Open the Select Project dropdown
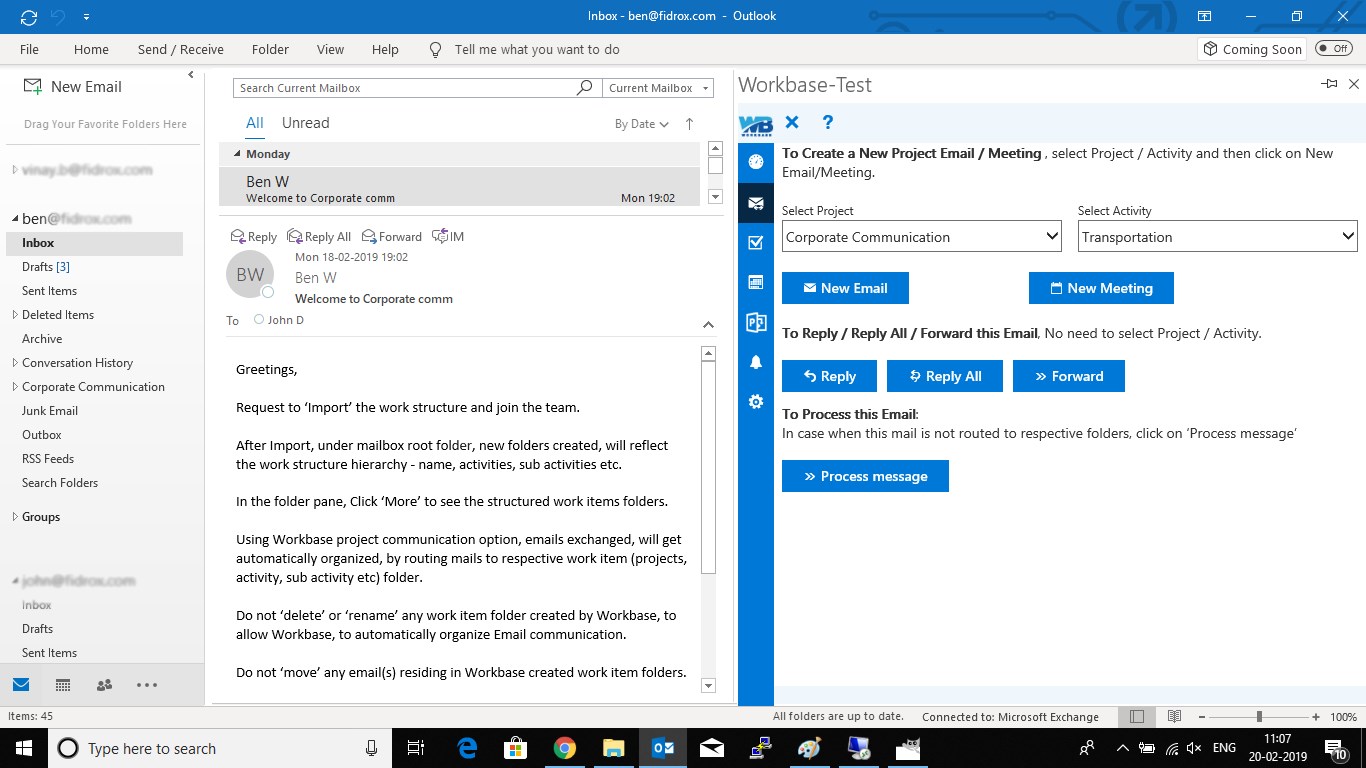Viewport: 1366px width, 768px height. (921, 237)
